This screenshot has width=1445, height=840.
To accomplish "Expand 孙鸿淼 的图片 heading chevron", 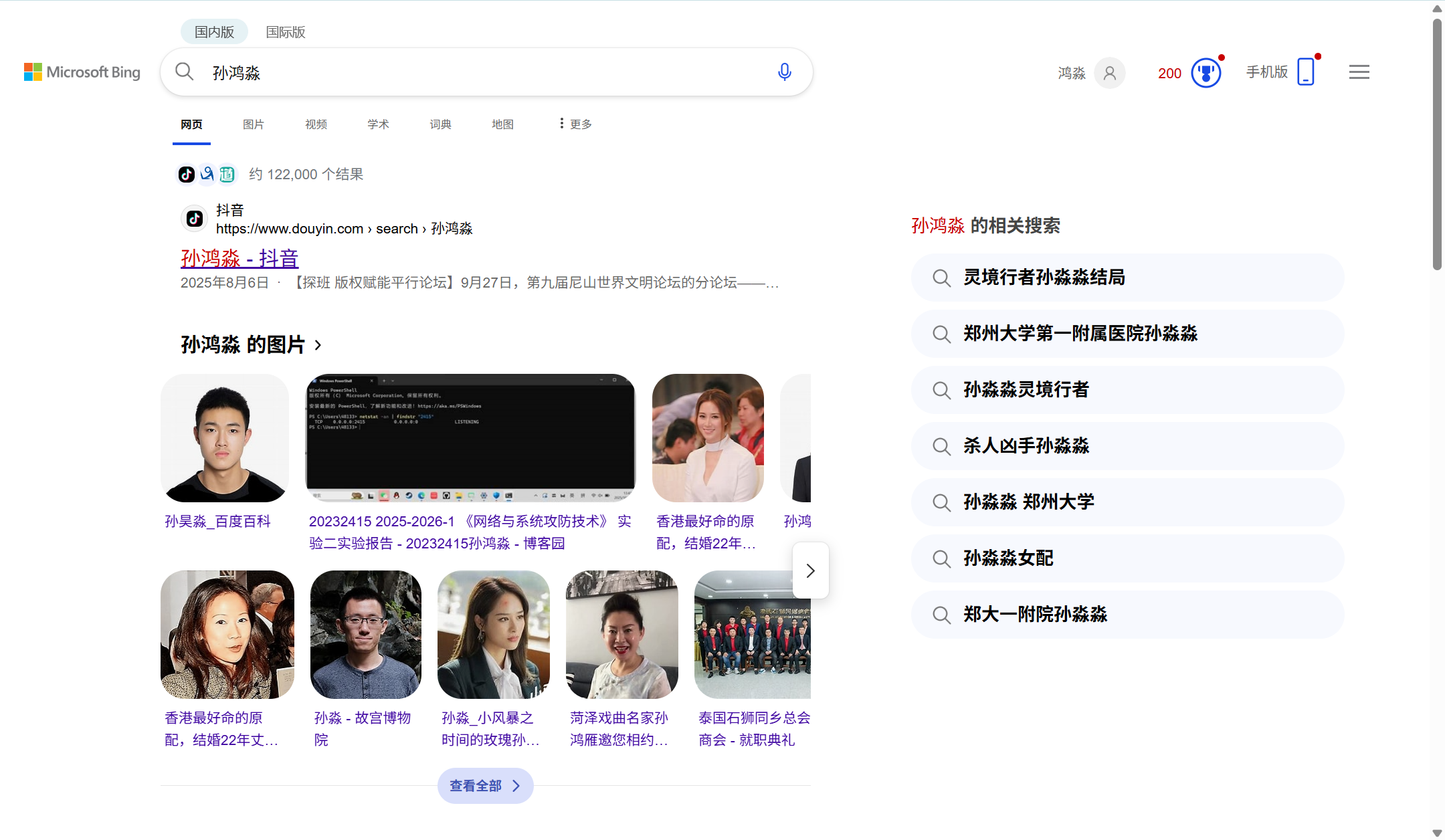I will [318, 345].
